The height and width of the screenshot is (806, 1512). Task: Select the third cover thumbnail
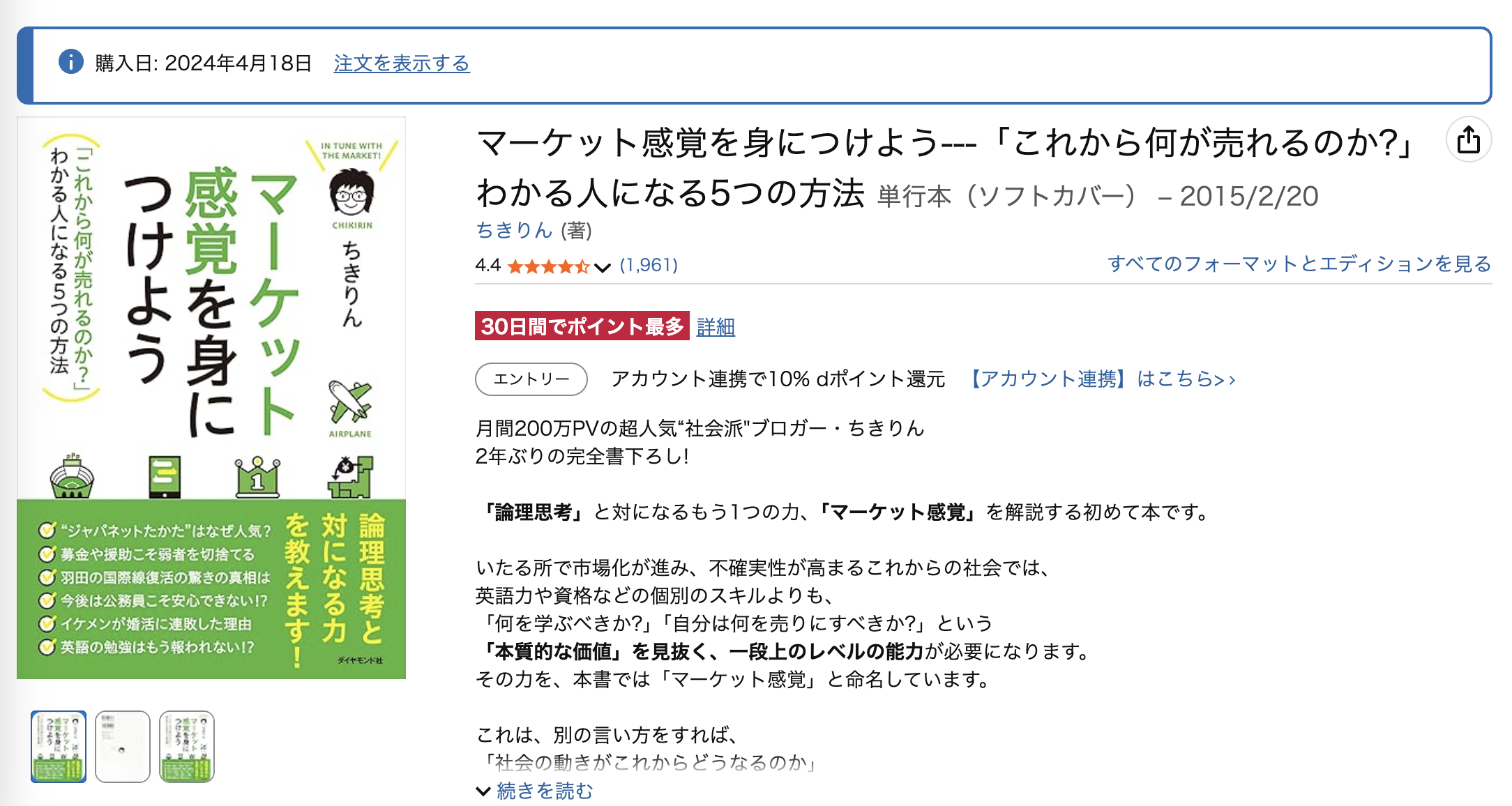187,747
